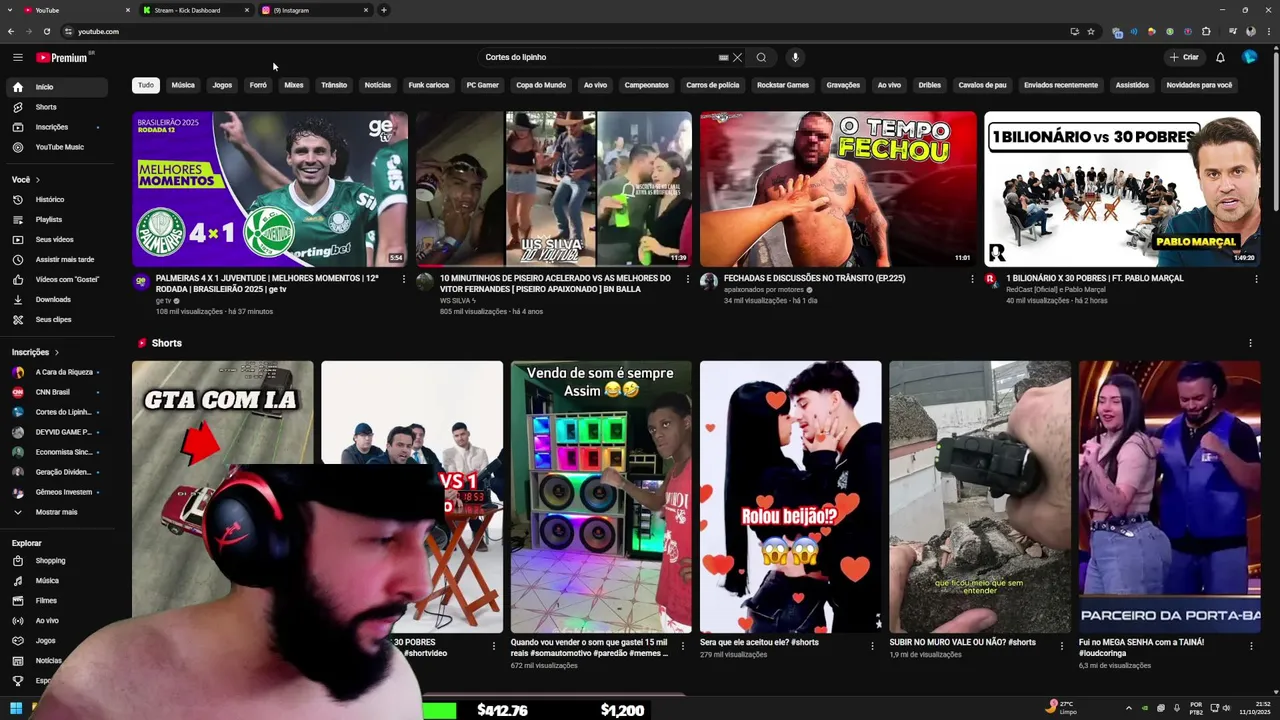This screenshot has height=720, width=1280.
Task: Click the search magnifier button
Action: point(761,57)
